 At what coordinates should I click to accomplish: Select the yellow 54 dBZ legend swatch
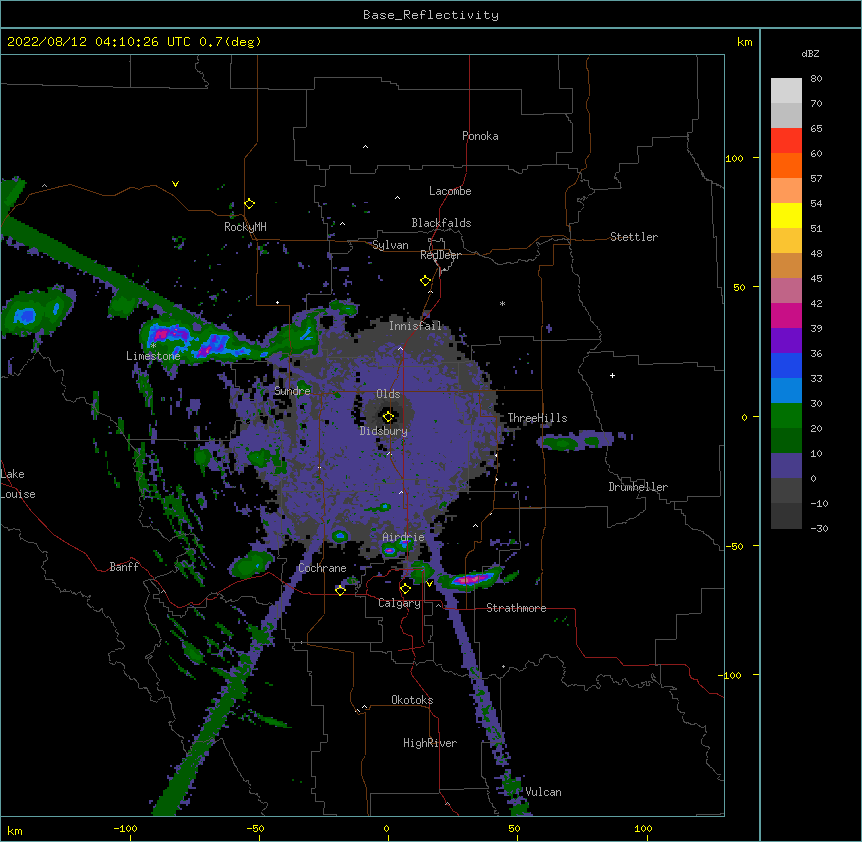(x=786, y=215)
